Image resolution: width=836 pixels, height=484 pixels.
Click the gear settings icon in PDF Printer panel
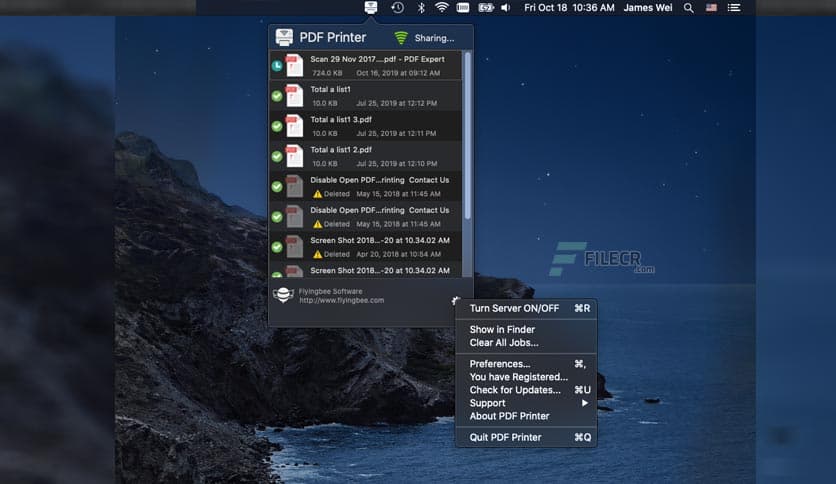tap(455, 301)
